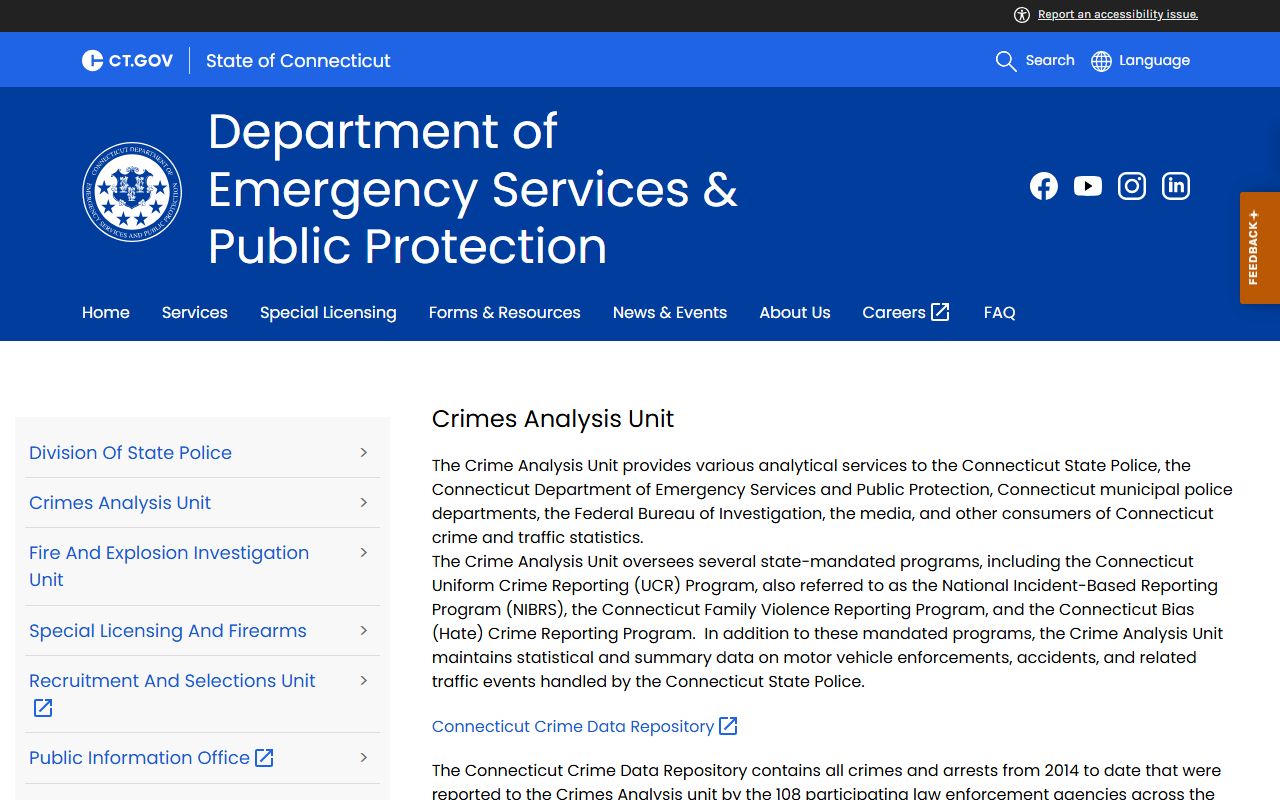
Task: Follow Report an accessibility issue link
Action: [x=1118, y=14]
